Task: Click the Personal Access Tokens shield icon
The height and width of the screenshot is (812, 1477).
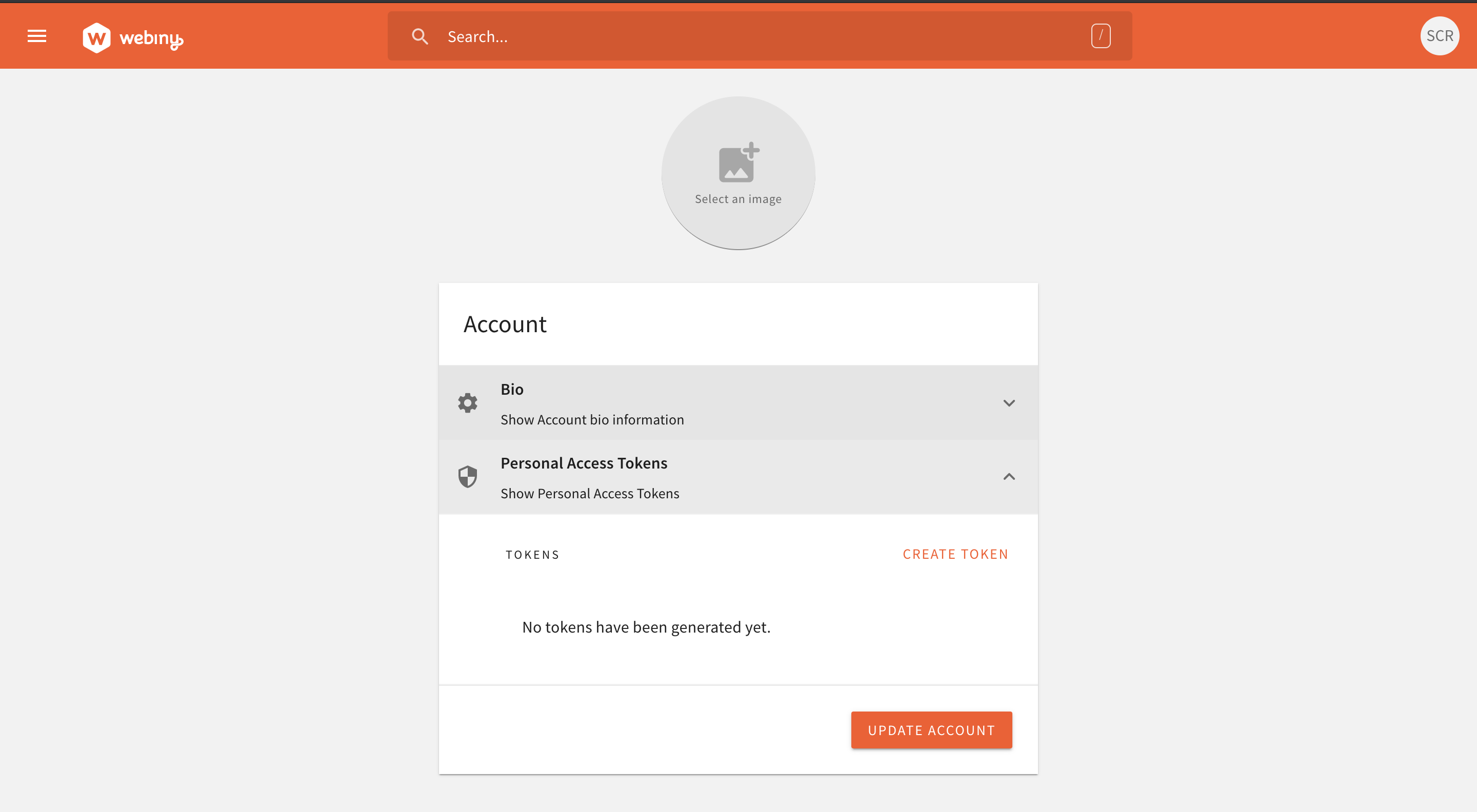Action: [467, 477]
